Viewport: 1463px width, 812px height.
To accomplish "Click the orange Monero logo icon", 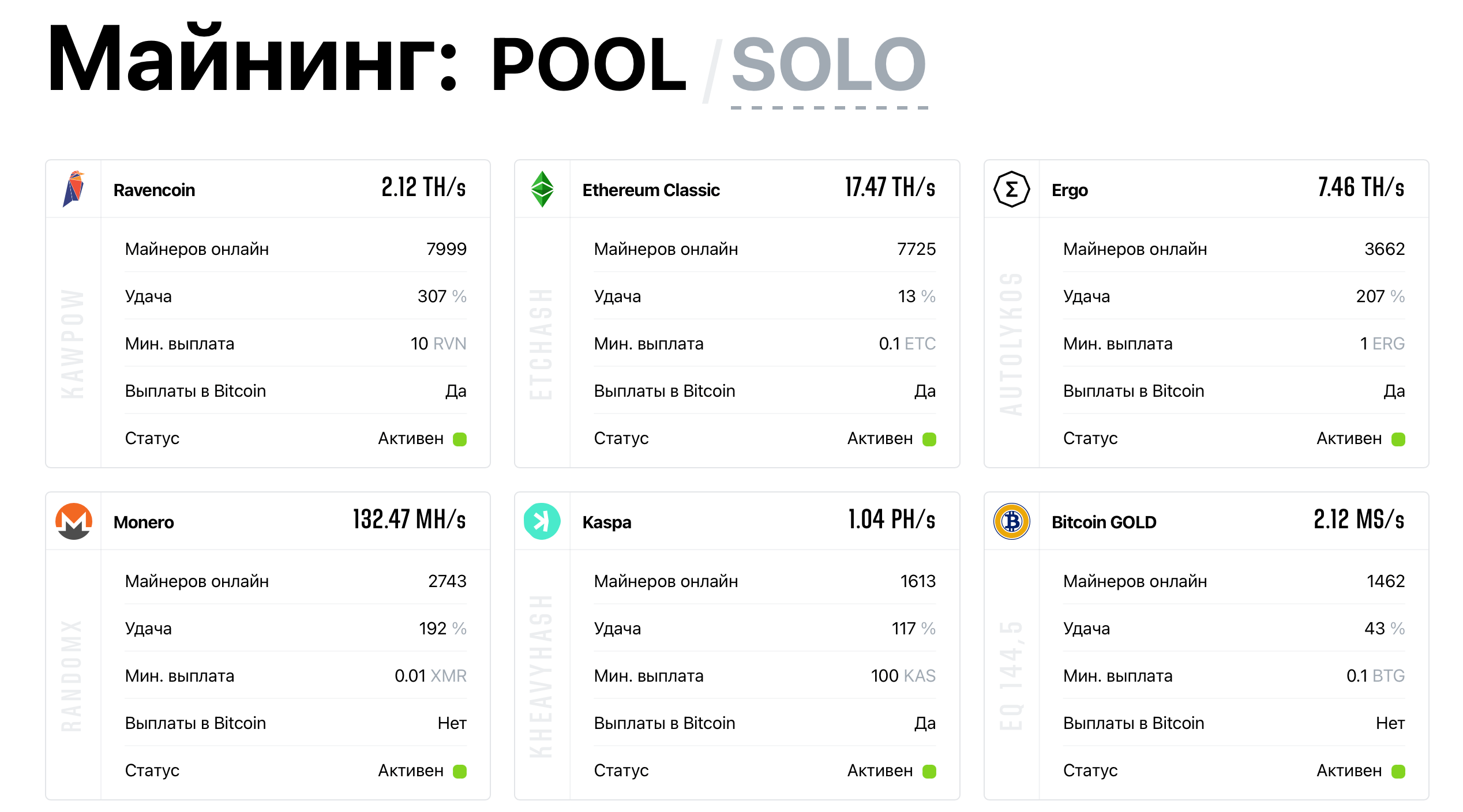I will [x=74, y=521].
